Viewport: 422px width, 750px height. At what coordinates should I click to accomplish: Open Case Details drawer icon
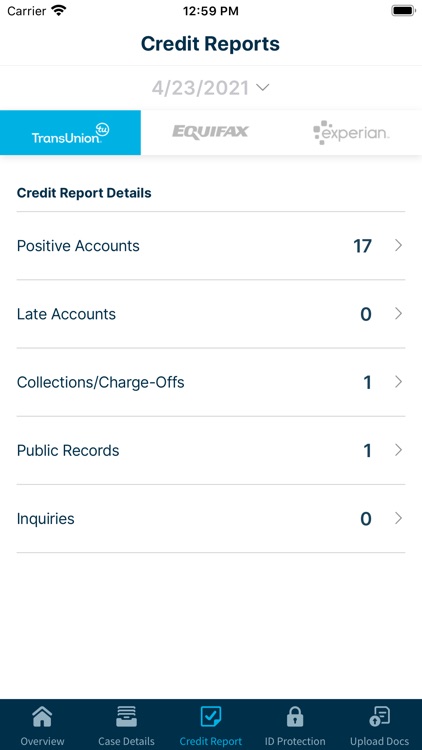126,716
